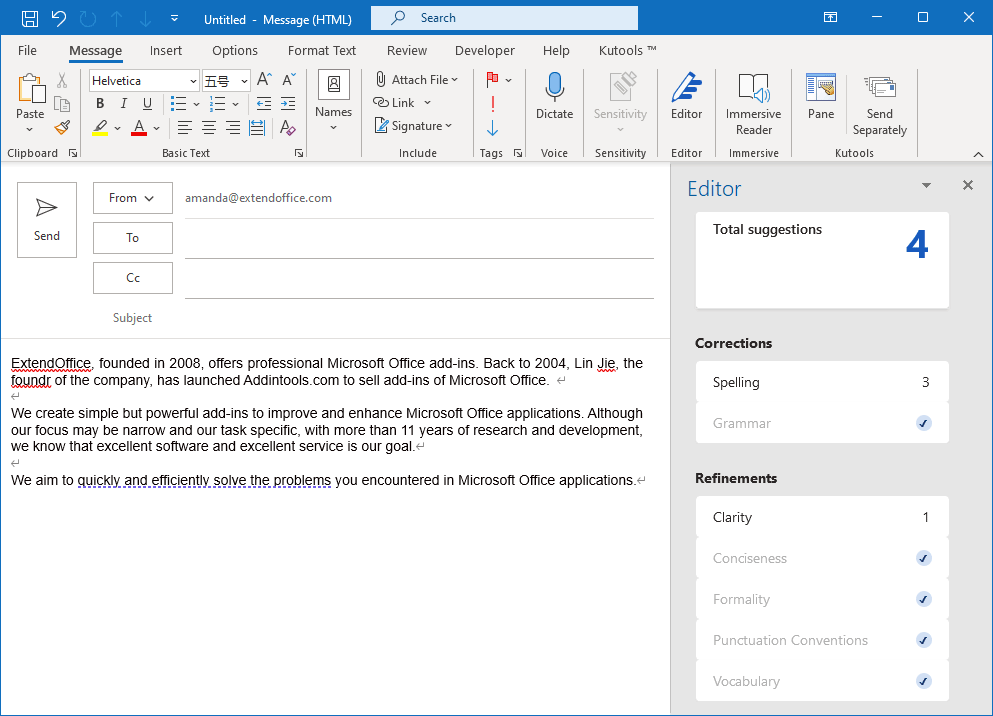Open the Editor pane options arrow
This screenshot has height=716, width=993.
927,185
